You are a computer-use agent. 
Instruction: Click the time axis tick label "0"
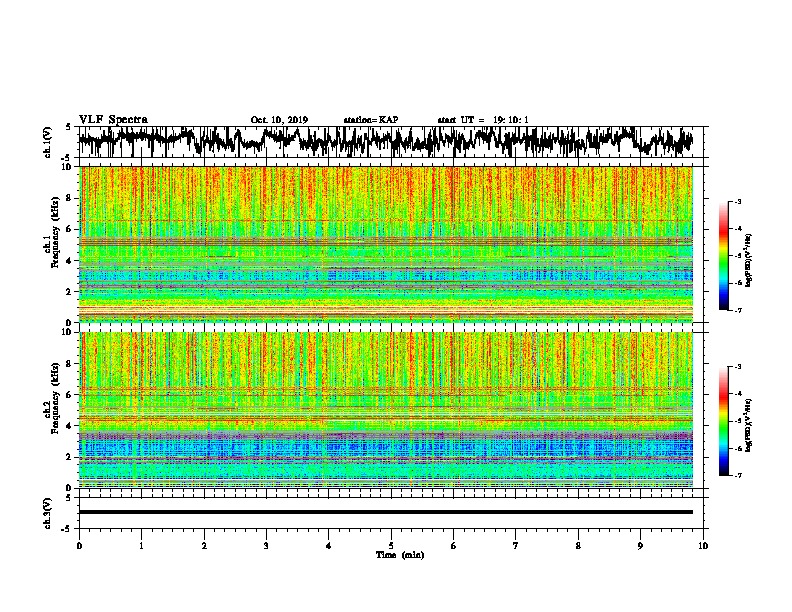[x=79, y=546]
